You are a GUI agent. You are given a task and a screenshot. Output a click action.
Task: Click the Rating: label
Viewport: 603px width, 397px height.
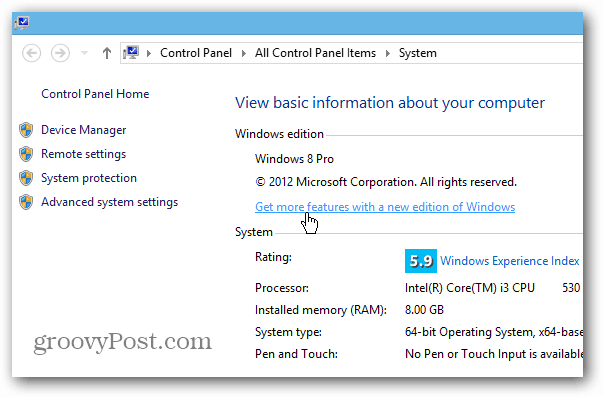[x=273, y=257]
